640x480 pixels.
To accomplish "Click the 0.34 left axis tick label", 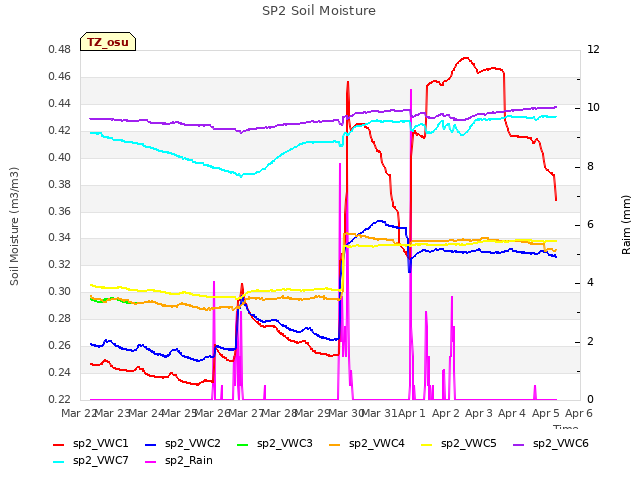I will [60, 238].
